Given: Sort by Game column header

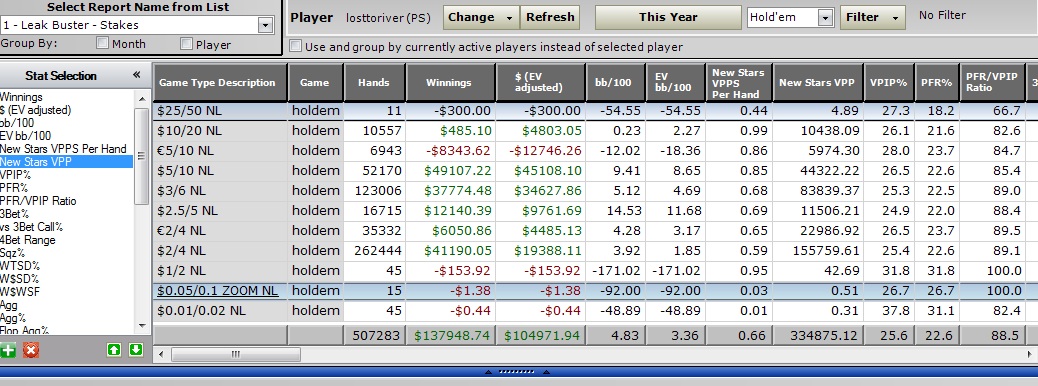Looking at the screenshot, I should (314, 83).
